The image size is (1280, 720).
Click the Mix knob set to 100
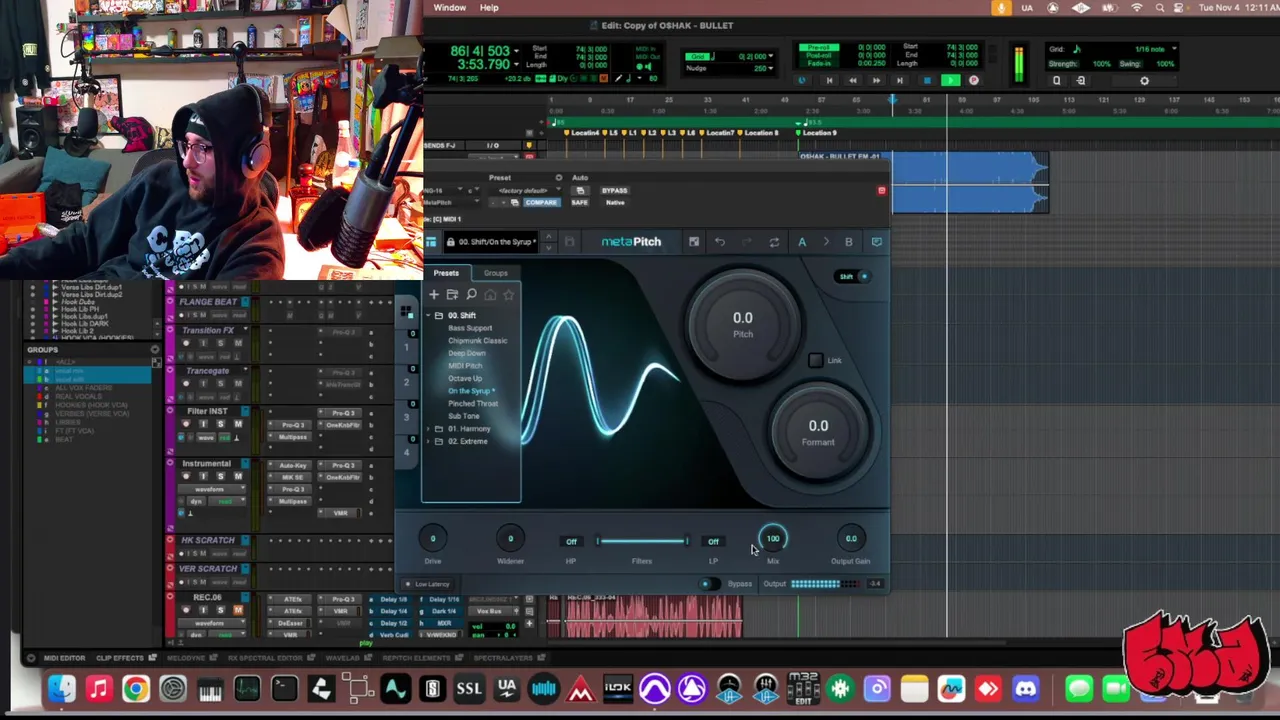coord(773,539)
